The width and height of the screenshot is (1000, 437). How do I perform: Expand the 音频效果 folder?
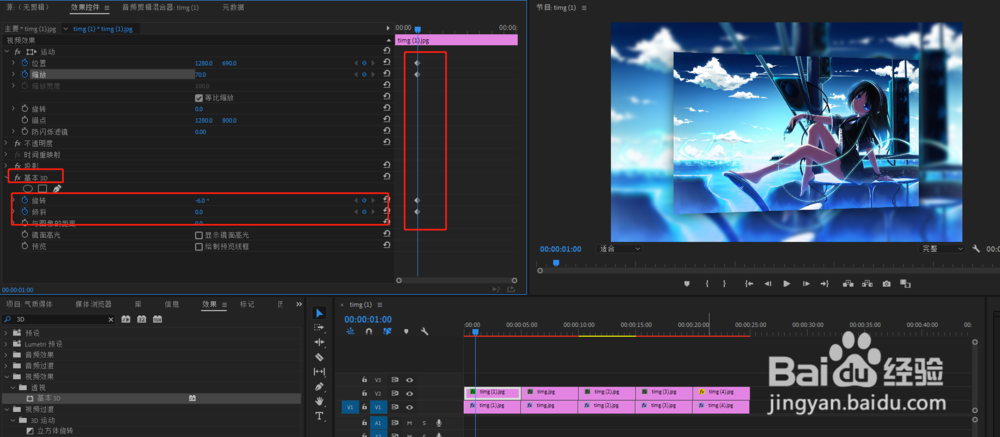[x=7, y=355]
